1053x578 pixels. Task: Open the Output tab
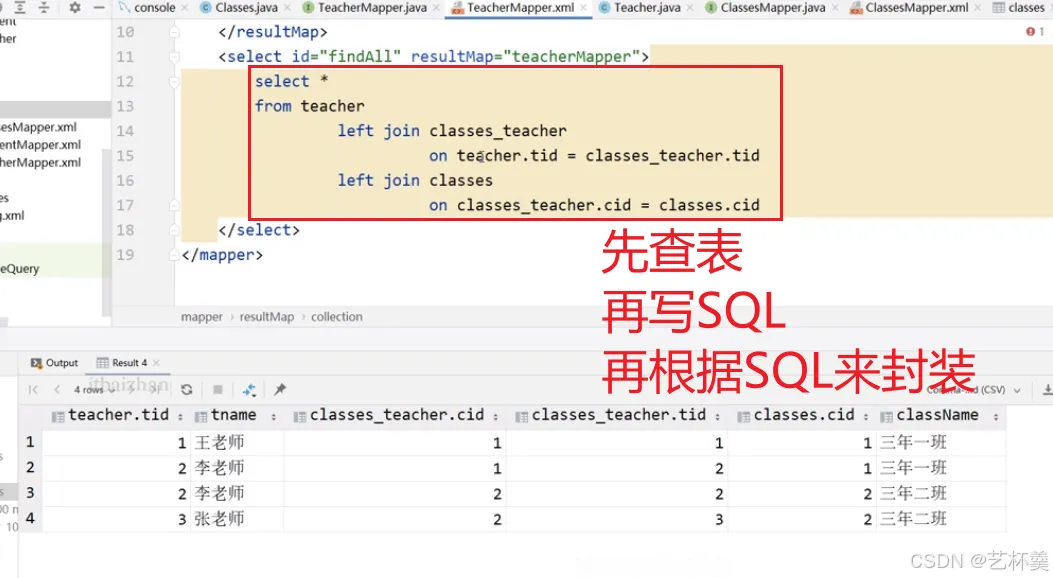coord(54,363)
